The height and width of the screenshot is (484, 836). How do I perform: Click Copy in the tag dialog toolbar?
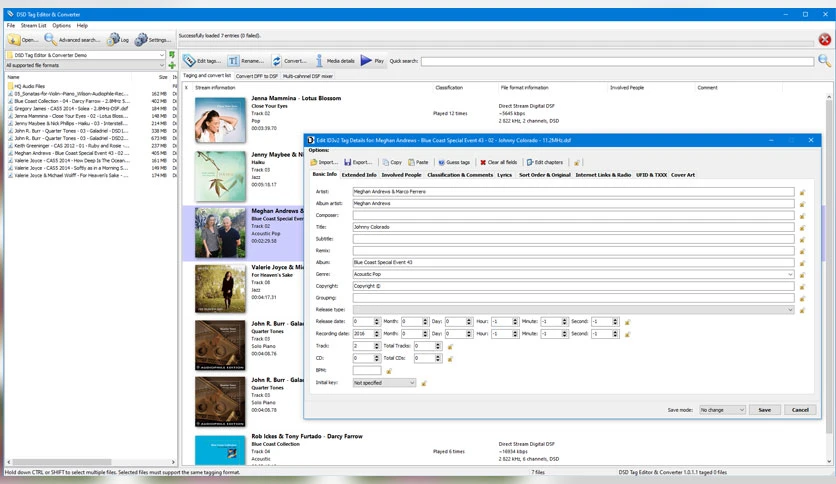392,162
